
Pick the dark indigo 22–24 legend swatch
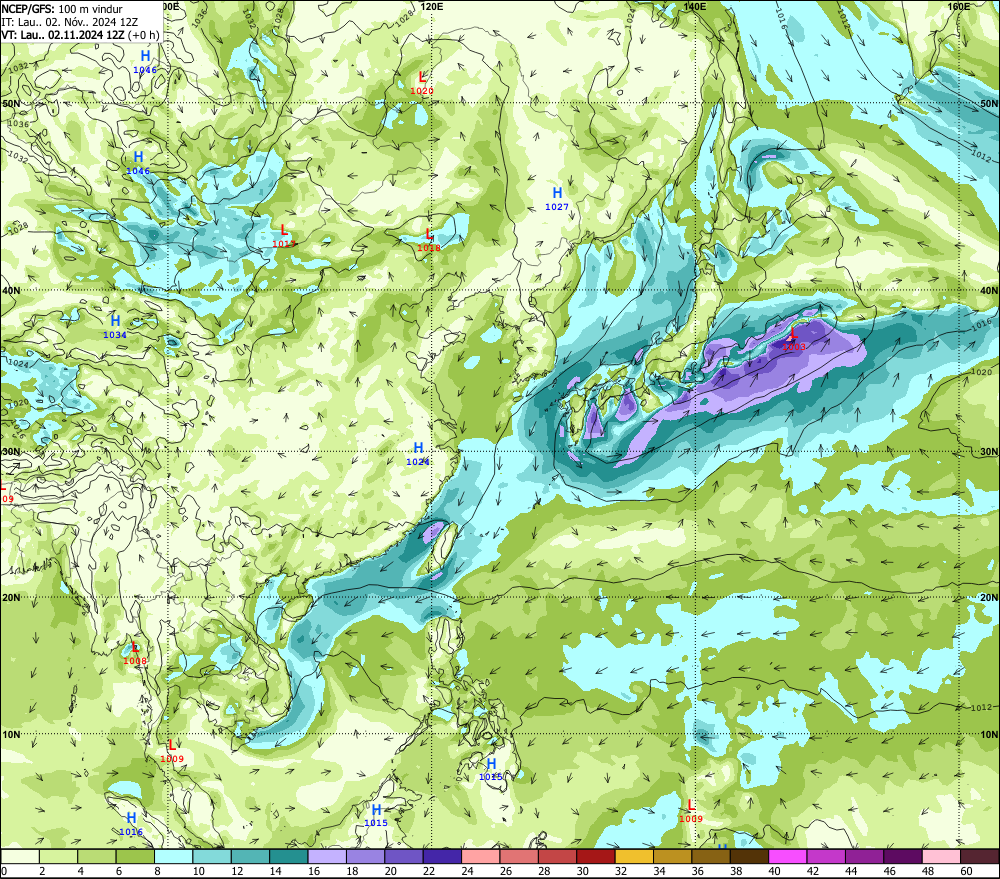click(442, 856)
